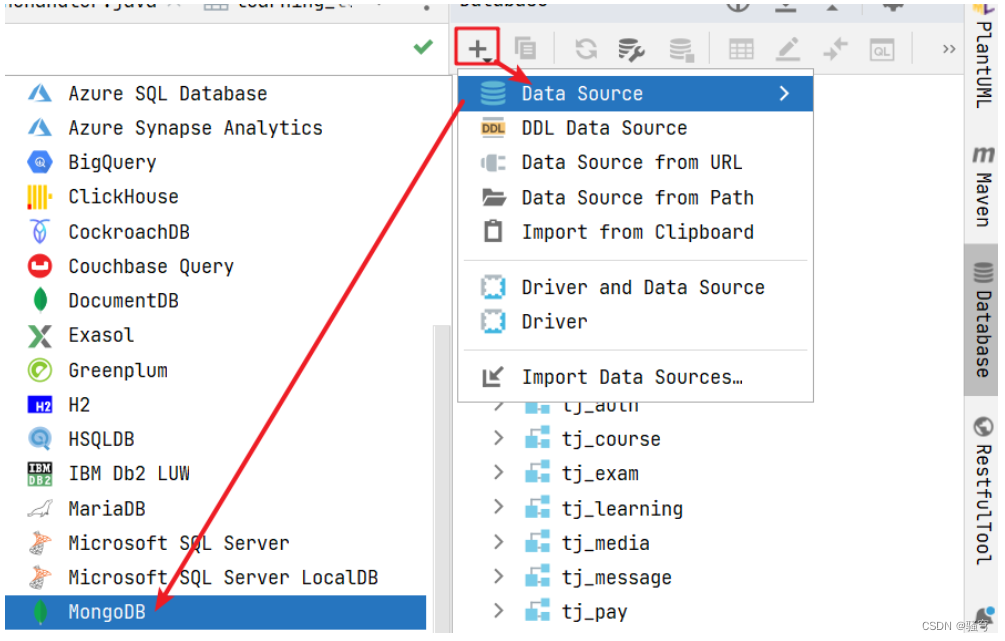
Task: Show more toolbar items chevron
Action: (x=949, y=49)
